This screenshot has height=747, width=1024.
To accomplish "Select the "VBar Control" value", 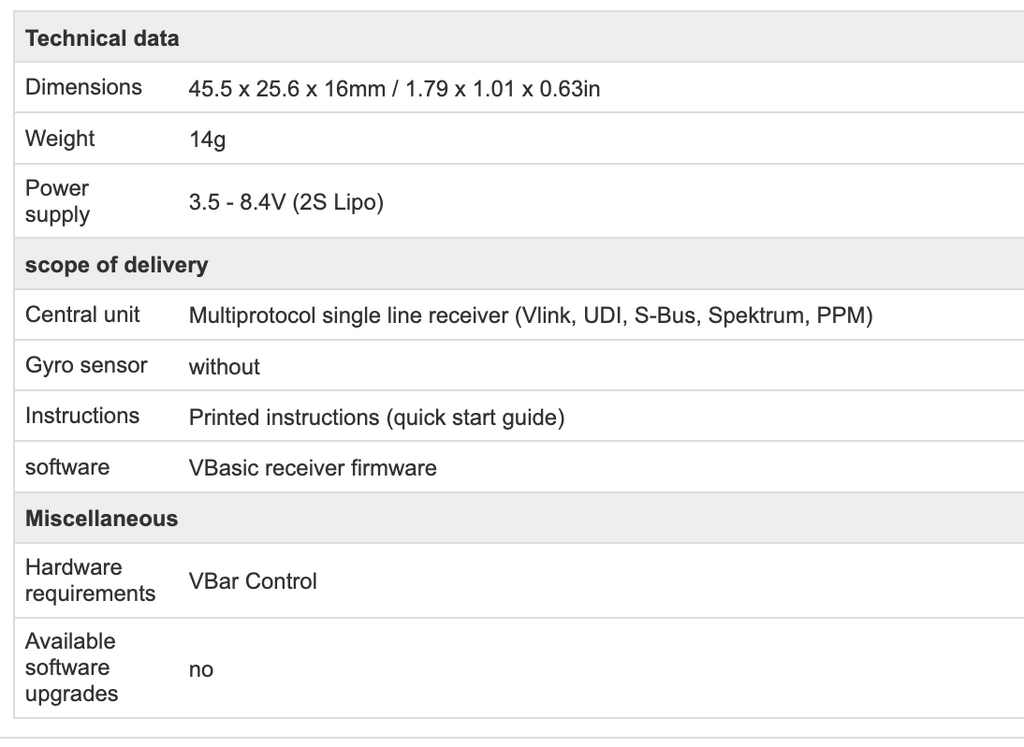I will point(252,582).
